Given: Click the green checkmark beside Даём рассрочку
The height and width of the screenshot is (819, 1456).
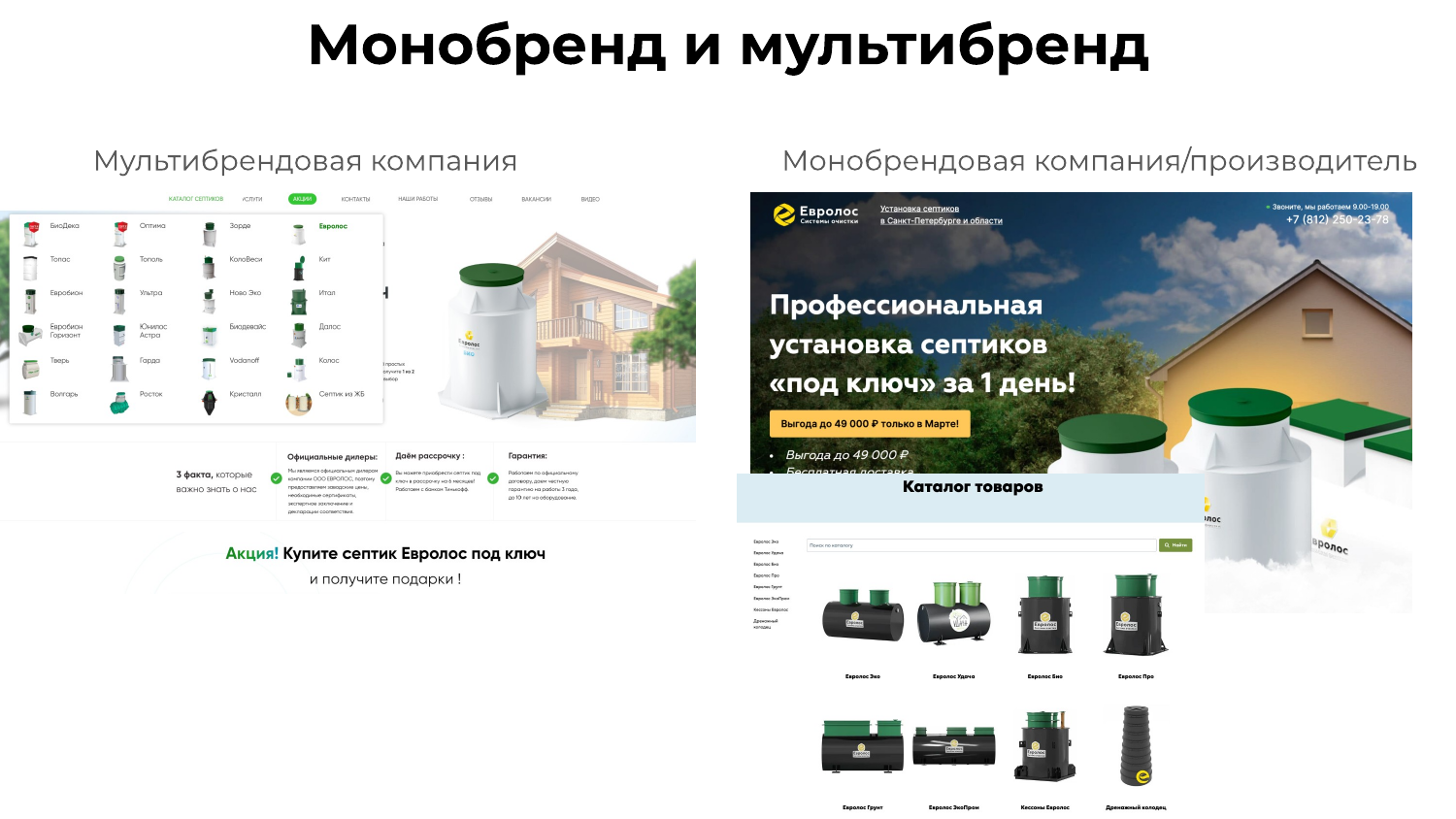Looking at the screenshot, I should [386, 478].
